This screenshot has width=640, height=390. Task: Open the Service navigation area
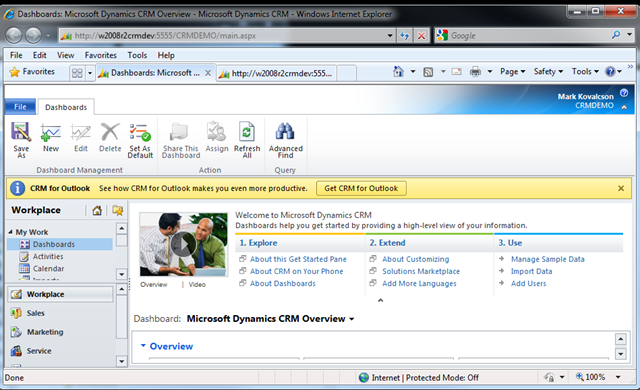pos(39,351)
